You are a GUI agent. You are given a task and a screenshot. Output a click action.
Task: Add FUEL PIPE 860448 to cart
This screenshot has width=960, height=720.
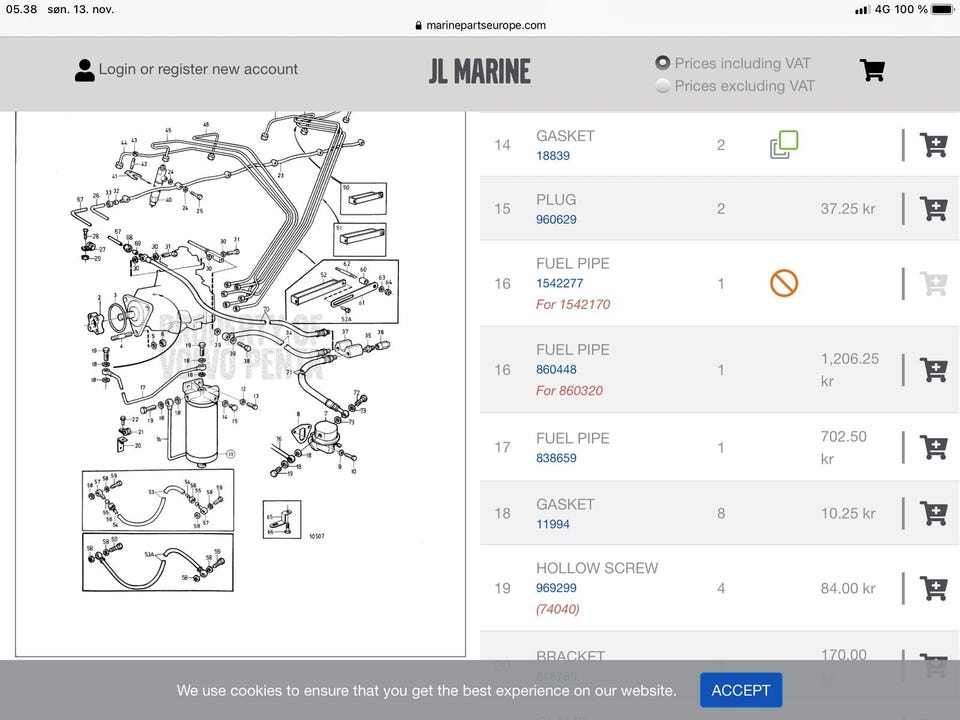tap(934, 370)
